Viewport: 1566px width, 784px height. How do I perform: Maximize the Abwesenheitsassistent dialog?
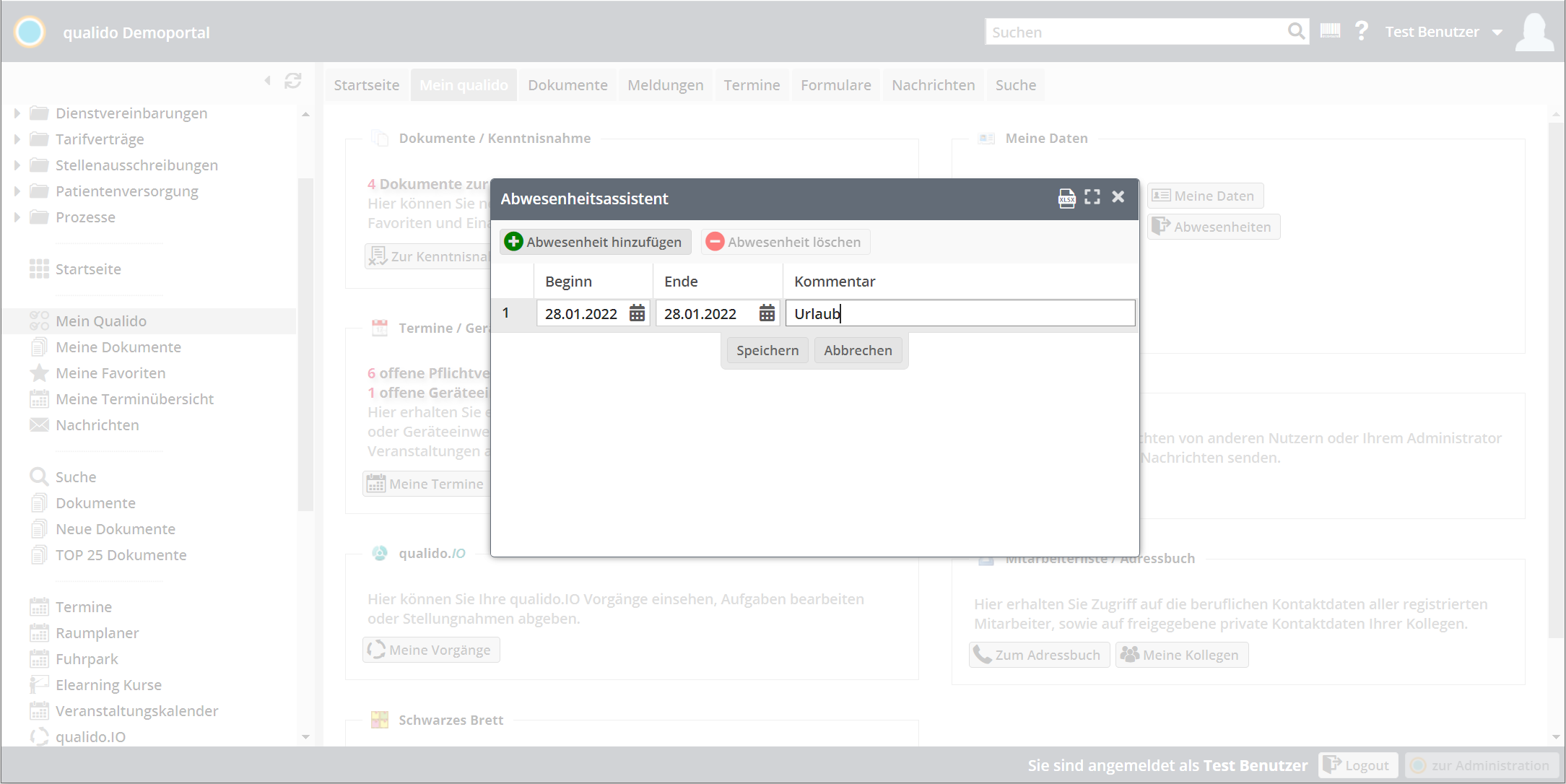click(1092, 197)
